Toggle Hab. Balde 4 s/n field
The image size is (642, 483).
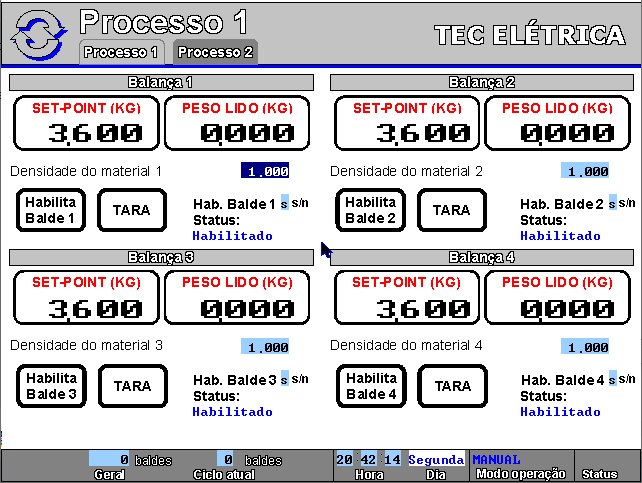coord(612,379)
